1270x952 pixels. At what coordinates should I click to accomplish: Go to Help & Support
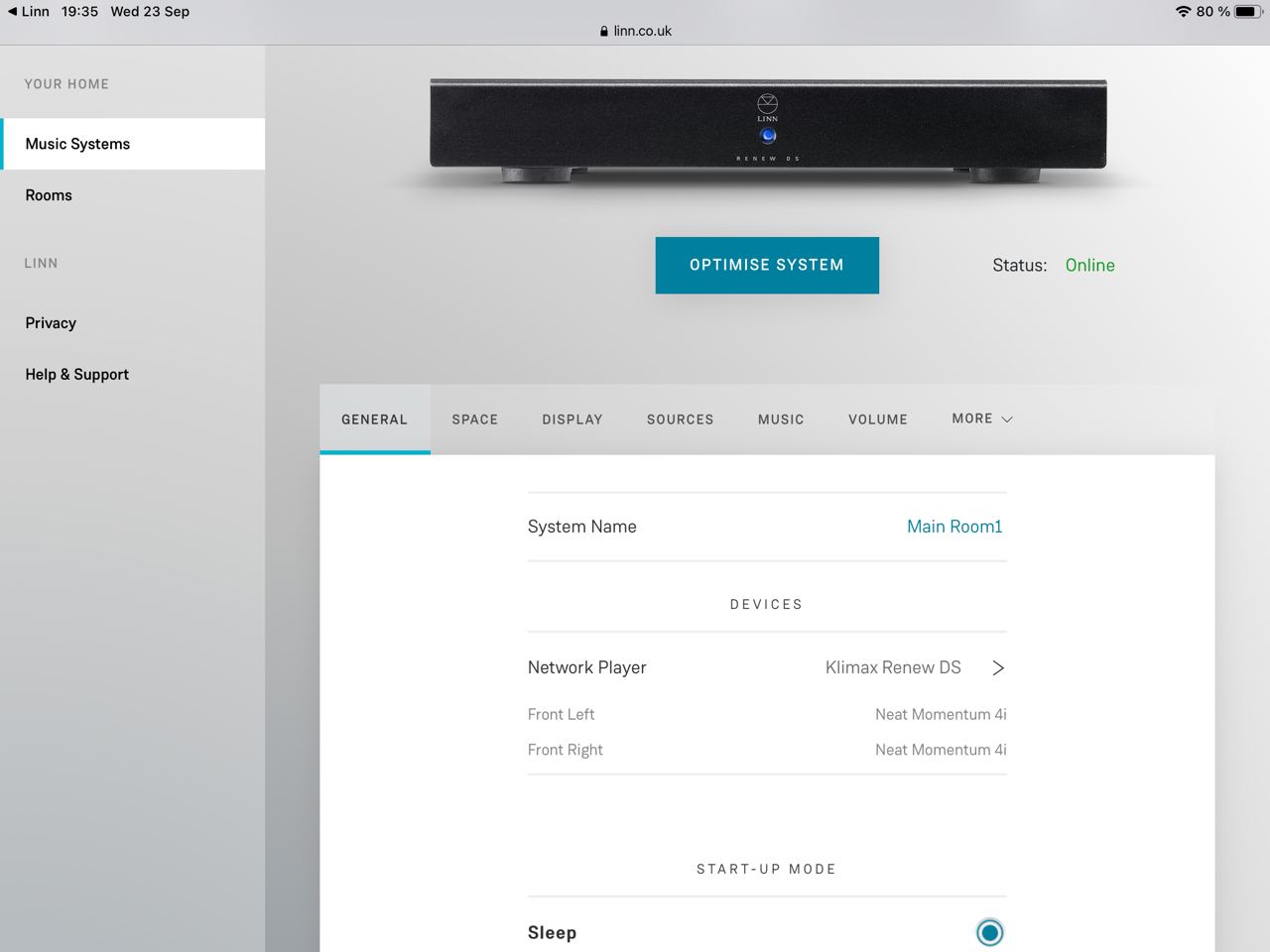click(77, 375)
